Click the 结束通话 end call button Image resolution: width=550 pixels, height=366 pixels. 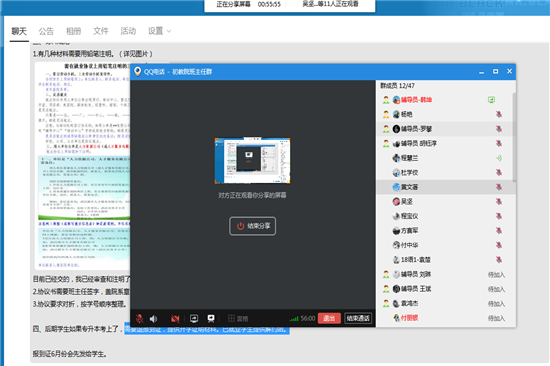point(358,318)
